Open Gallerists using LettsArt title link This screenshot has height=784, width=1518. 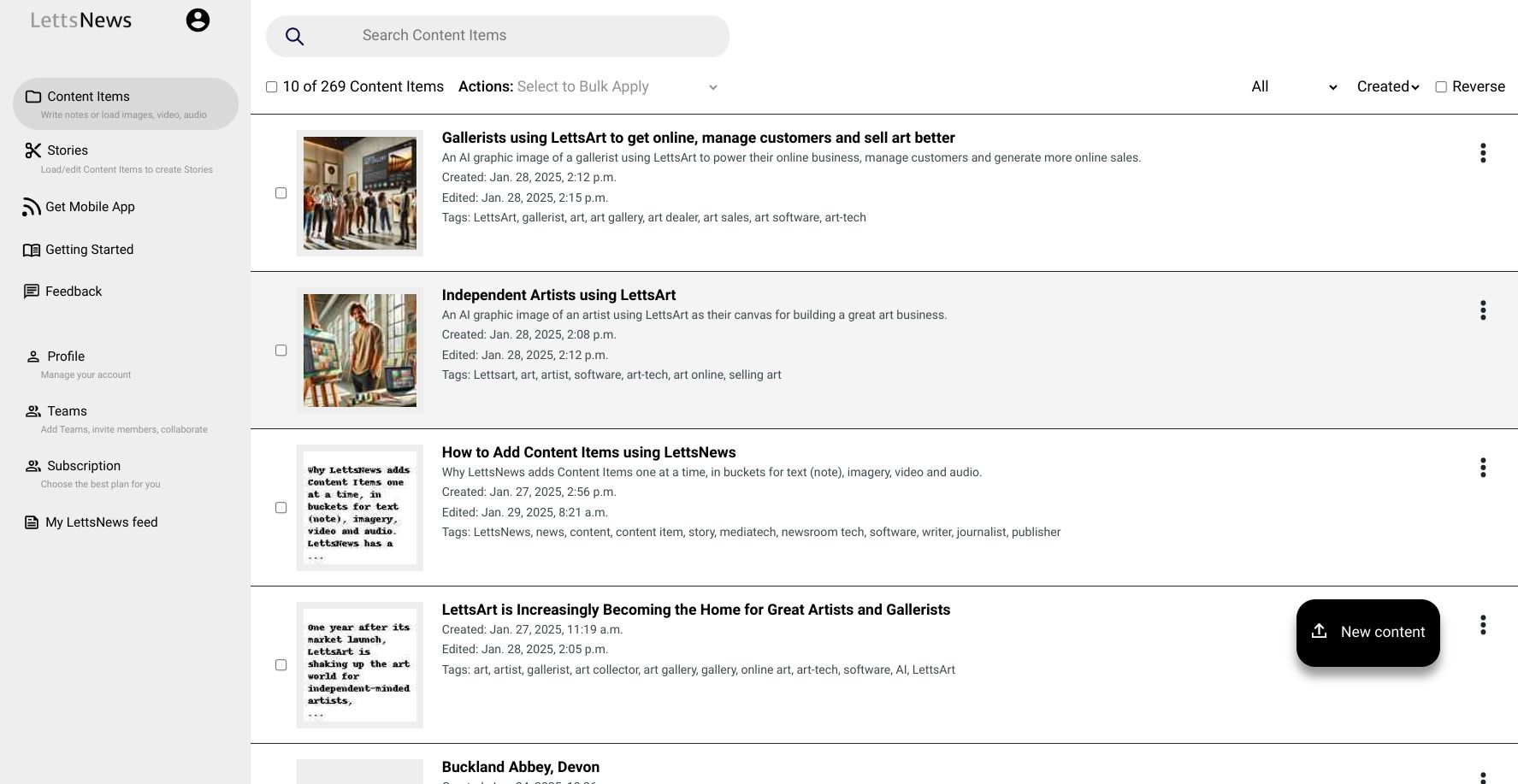click(x=698, y=138)
